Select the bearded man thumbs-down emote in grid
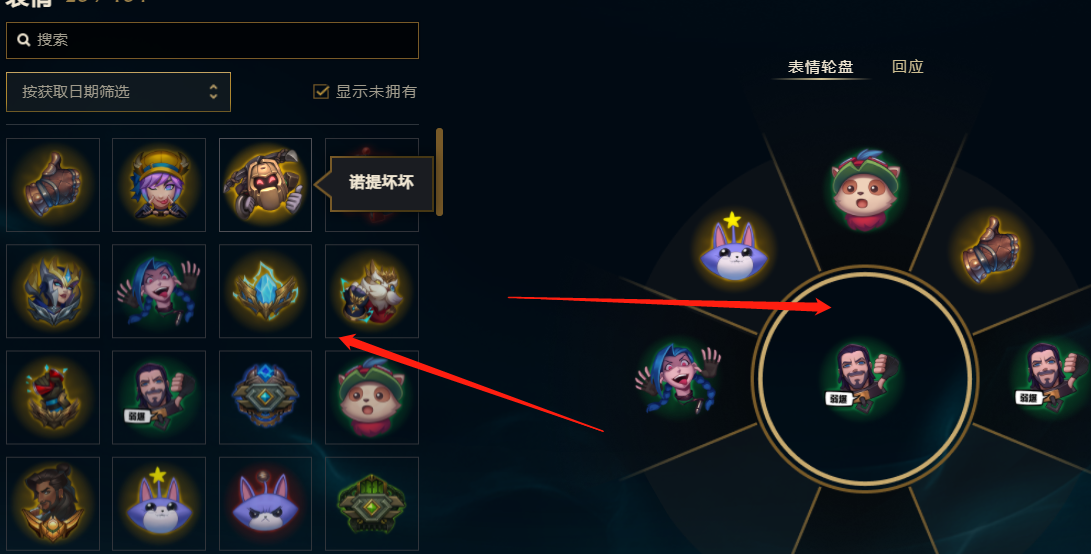This screenshot has width=1091, height=554. pos(159,397)
